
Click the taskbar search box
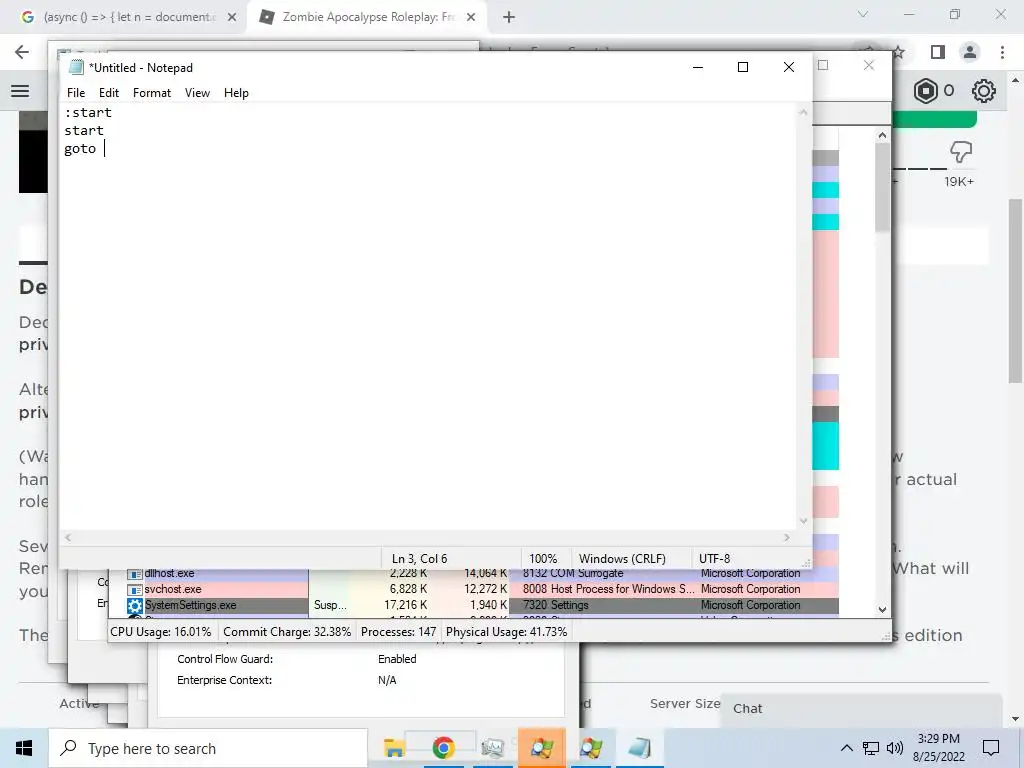(x=208, y=748)
